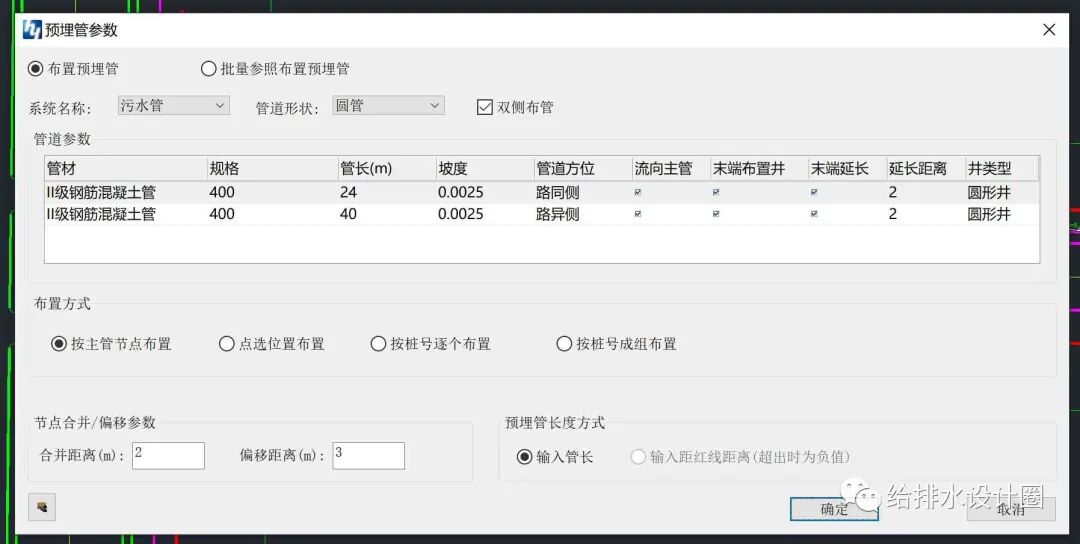Click the 路同侧 cell
The image size is (1080, 544).
point(583,193)
